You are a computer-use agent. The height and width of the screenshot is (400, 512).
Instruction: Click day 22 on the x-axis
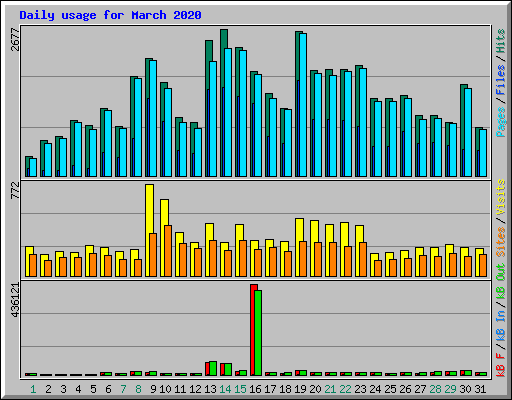[x=345, y=389]
